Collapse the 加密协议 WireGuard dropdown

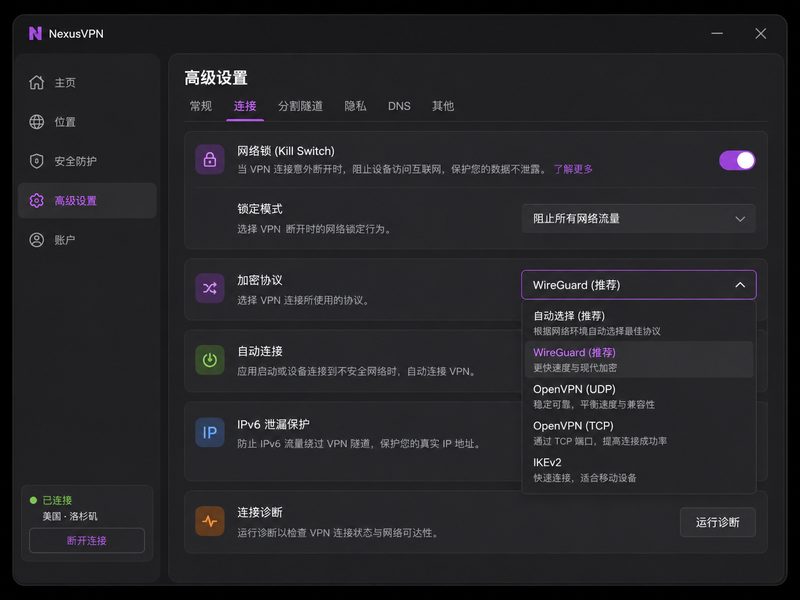point(638,285)
